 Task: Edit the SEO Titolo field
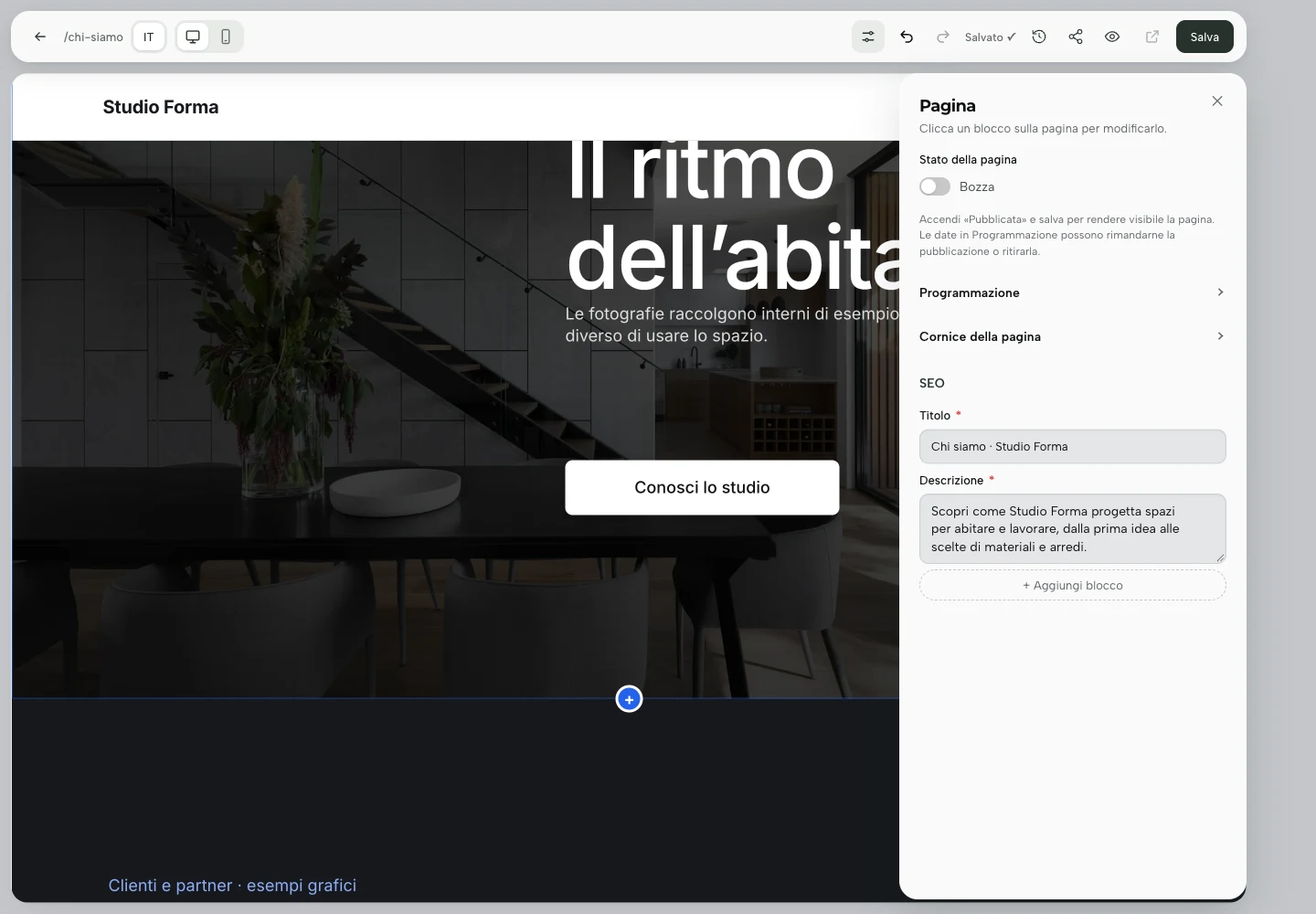coord(1073,447)
